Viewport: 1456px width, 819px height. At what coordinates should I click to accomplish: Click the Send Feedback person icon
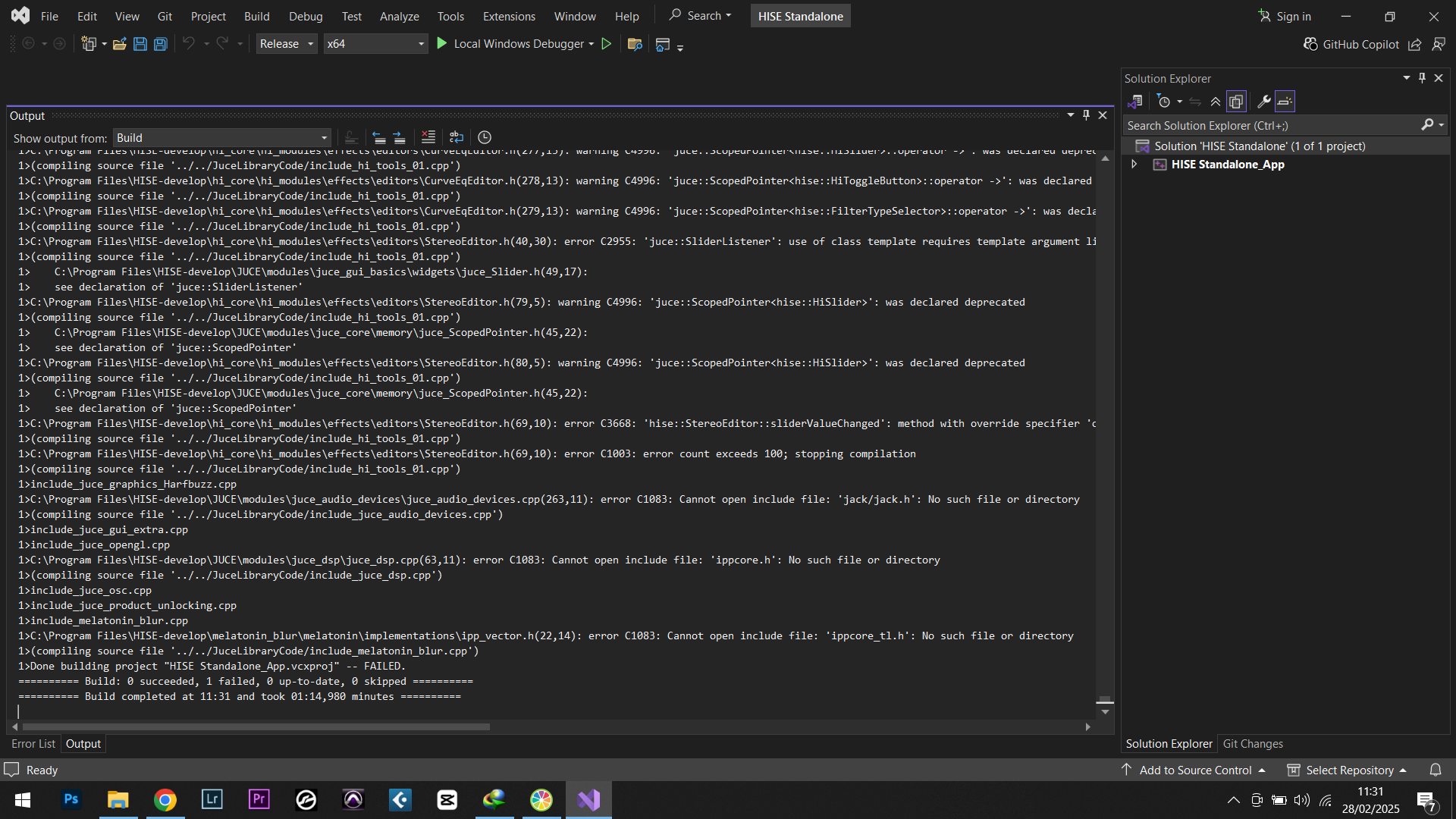[x=1439, y=44]
